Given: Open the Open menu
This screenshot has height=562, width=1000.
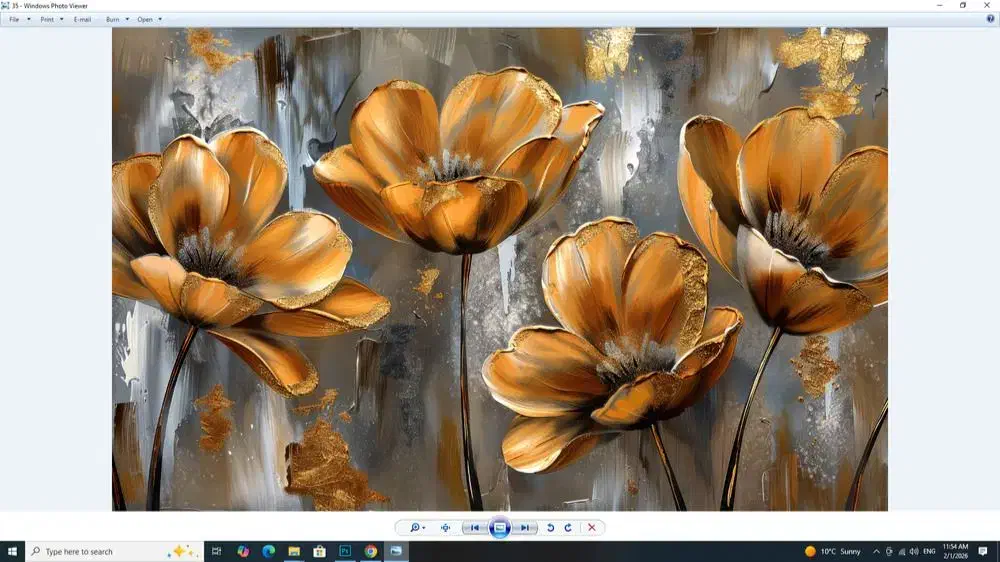Looking at the screenshot, I should tap(149, 19).
